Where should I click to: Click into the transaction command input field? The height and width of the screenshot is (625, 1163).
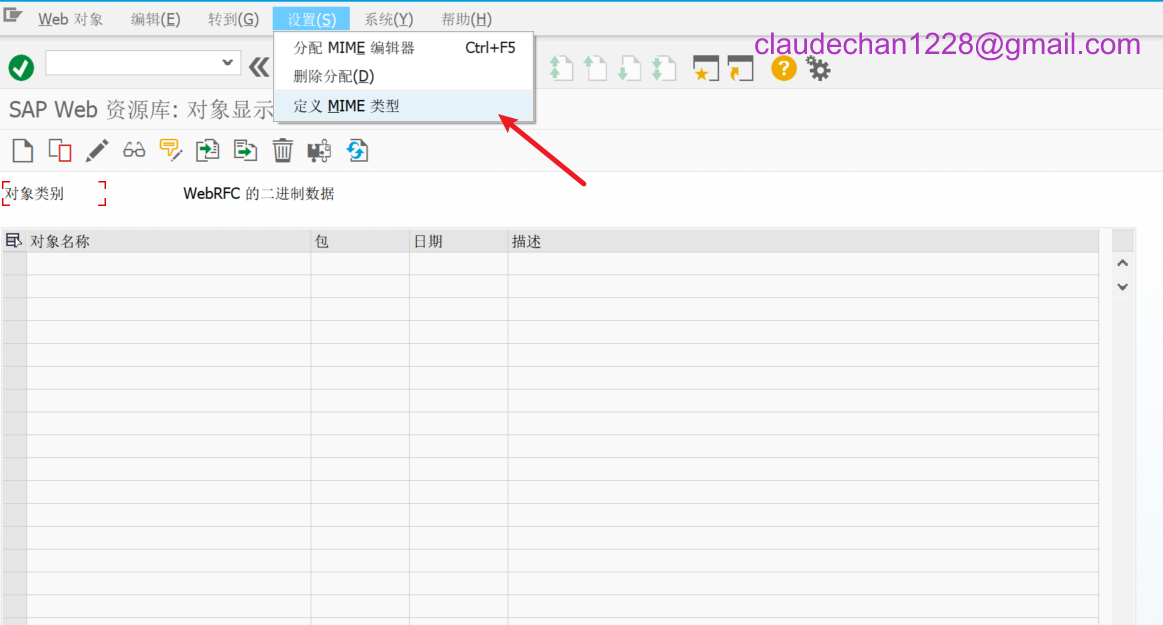click(x=130, y=63)
